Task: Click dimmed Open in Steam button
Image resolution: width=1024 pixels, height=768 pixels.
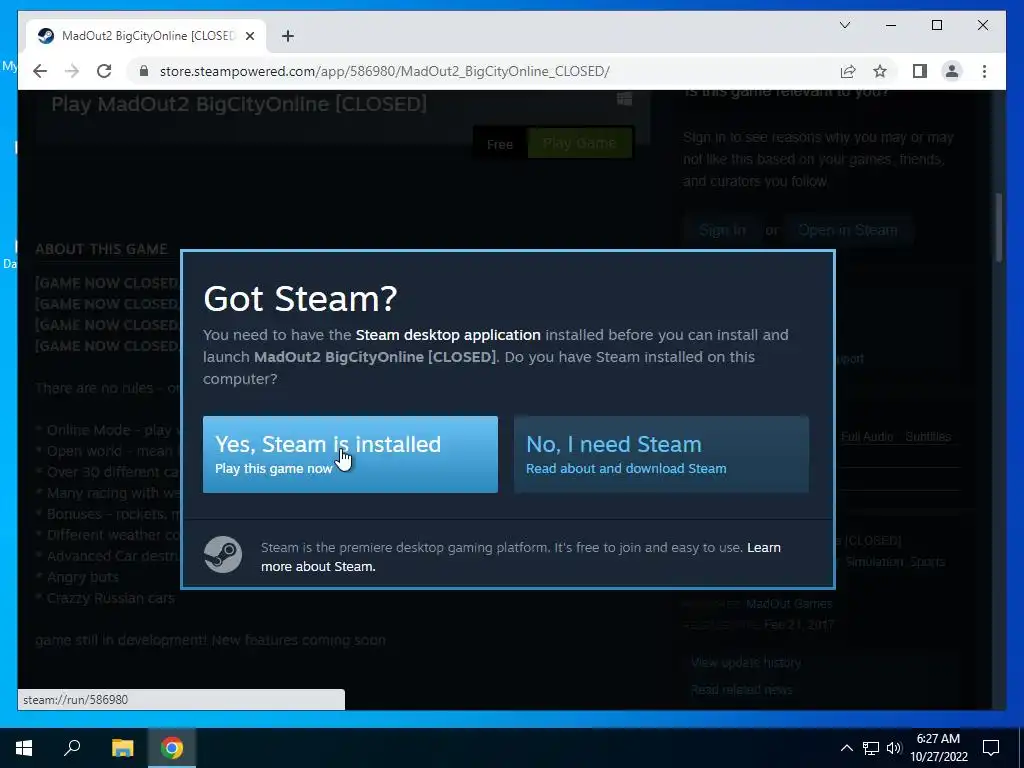Action: pyautogui.click(x=847, y=230)
